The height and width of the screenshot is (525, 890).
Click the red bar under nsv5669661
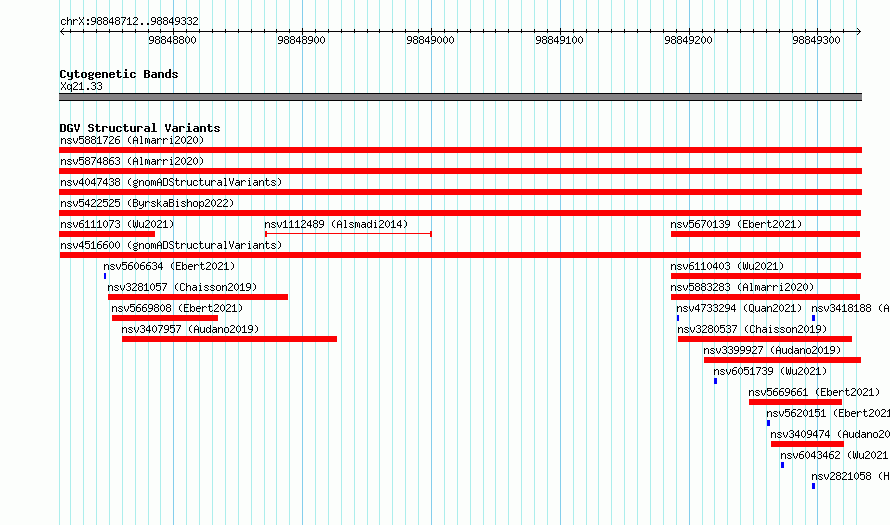click(x=795, y=402)
